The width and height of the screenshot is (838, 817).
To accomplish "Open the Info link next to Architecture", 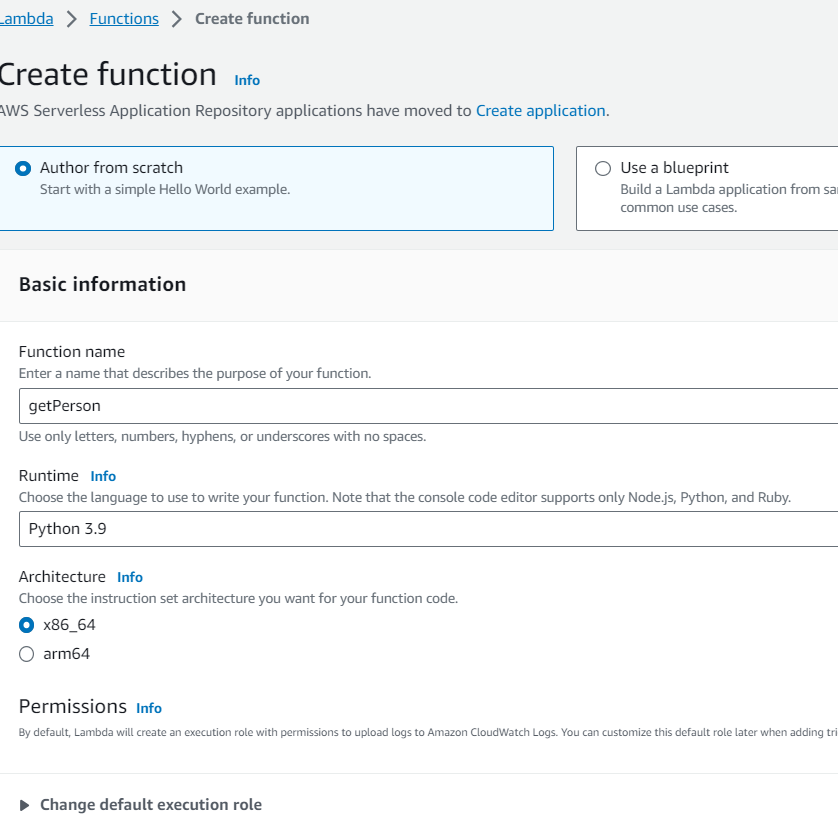I will 130,577.
